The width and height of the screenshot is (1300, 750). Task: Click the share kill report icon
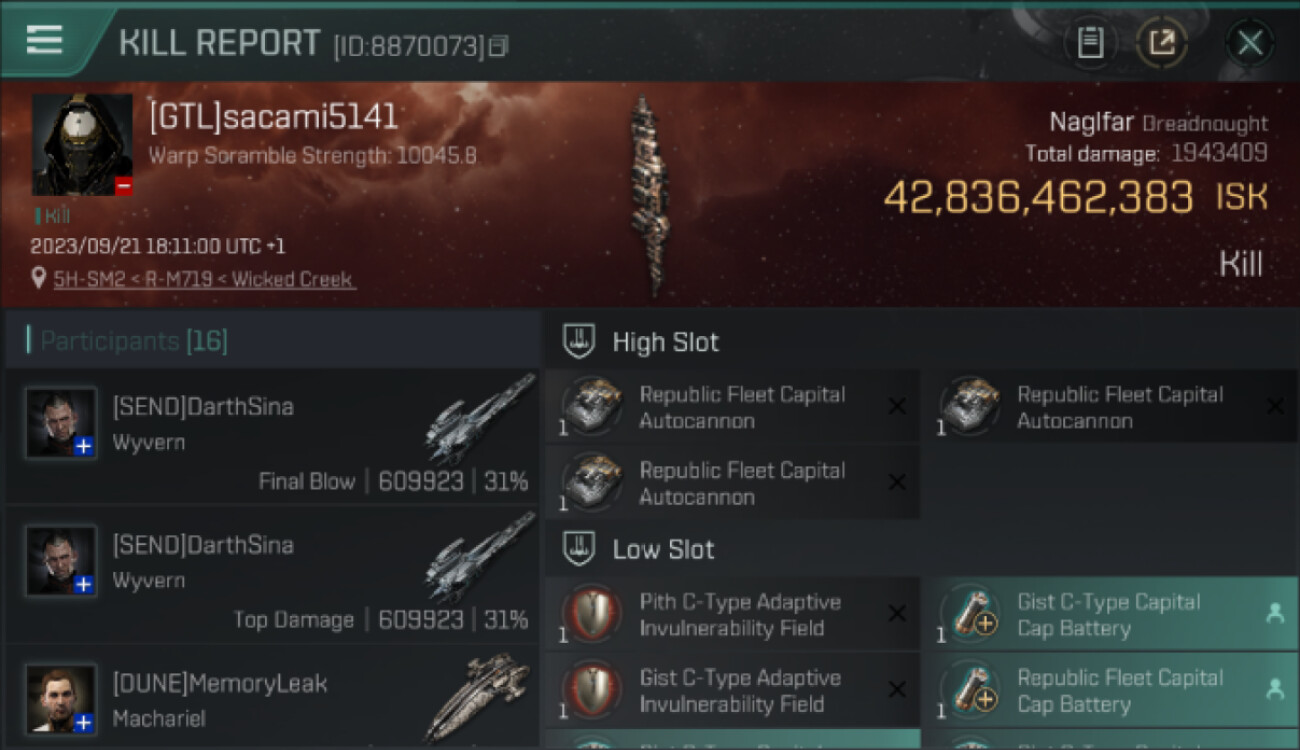point(1162,42)
